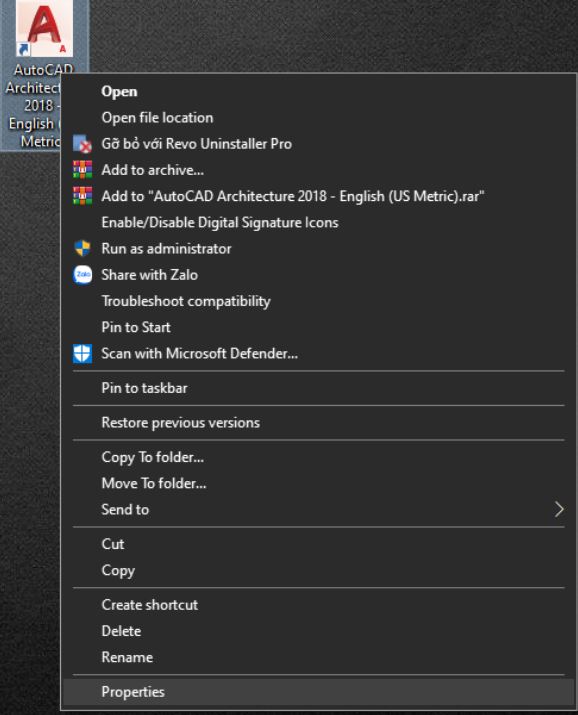The width and height of the screenshot is (578, 715).
Task: Select Create shortcut
Action: click(318, 605)
